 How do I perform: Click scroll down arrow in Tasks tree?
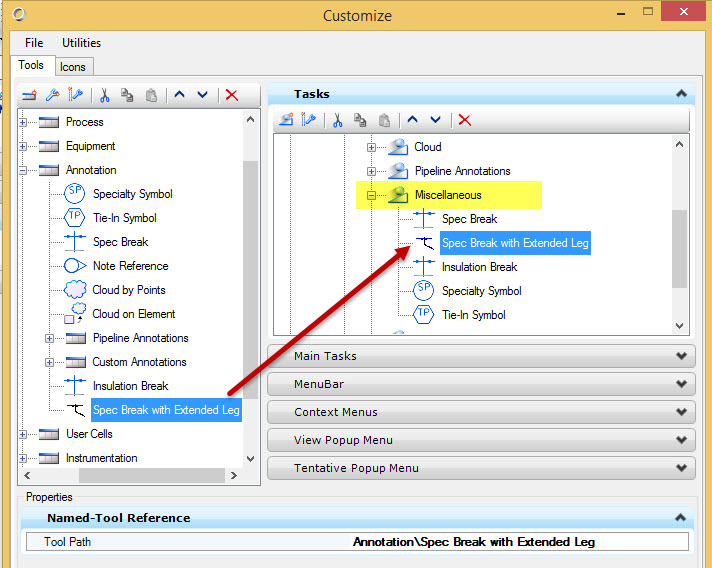[679, 326]
